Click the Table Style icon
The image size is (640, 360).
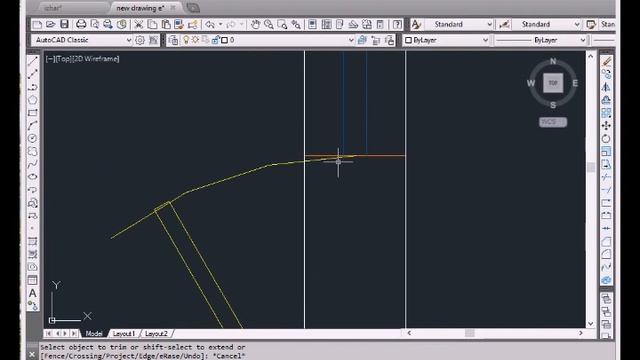pos(591,24)
